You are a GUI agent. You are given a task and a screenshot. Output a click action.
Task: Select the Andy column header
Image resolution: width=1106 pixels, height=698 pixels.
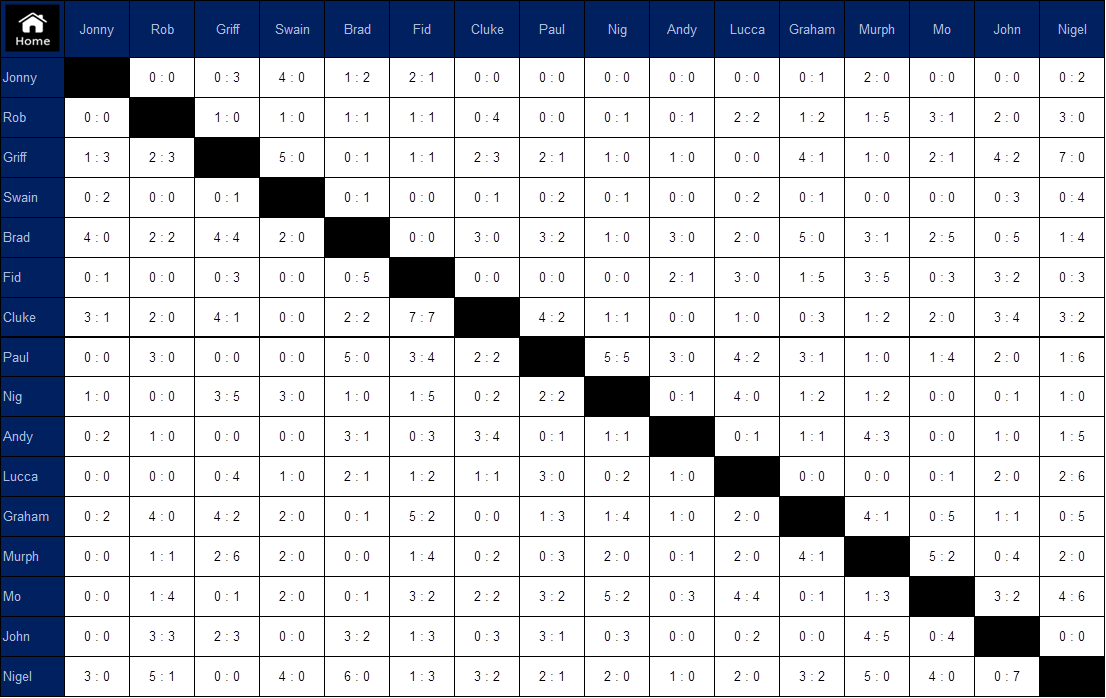682,29
